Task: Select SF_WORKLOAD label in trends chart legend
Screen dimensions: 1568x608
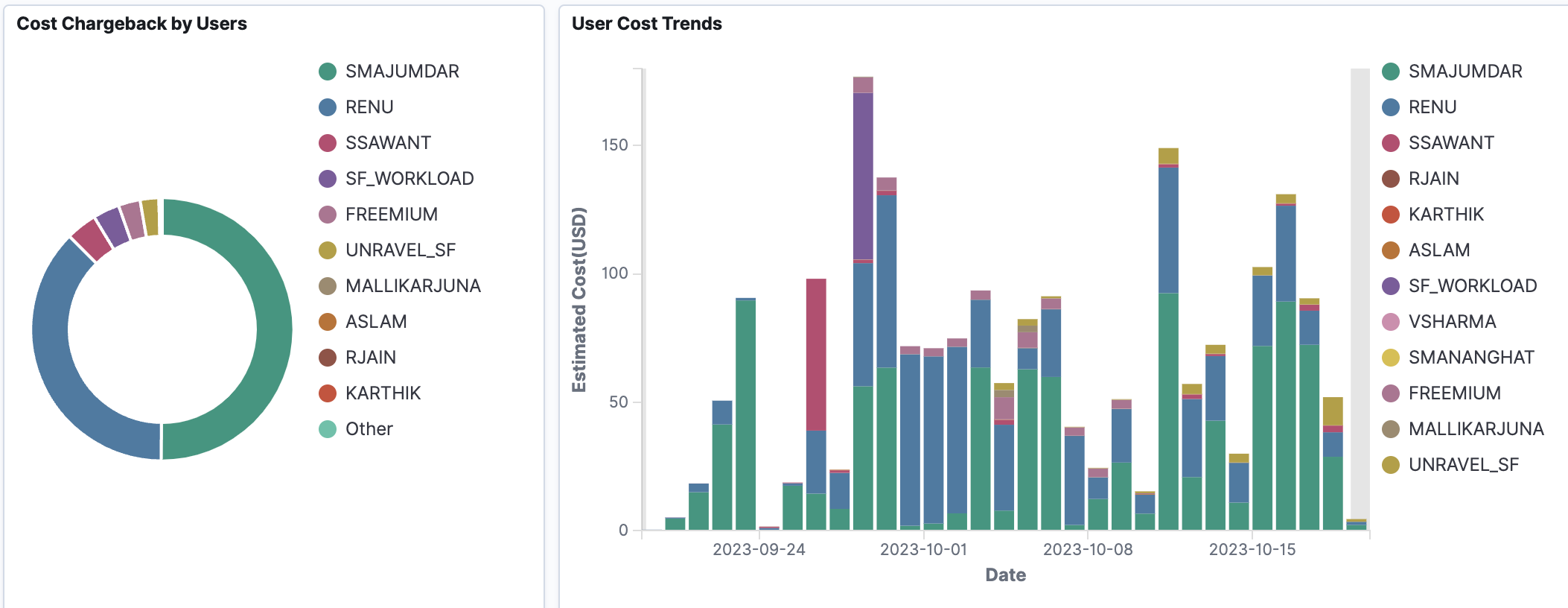Action: click(1473, 286)
